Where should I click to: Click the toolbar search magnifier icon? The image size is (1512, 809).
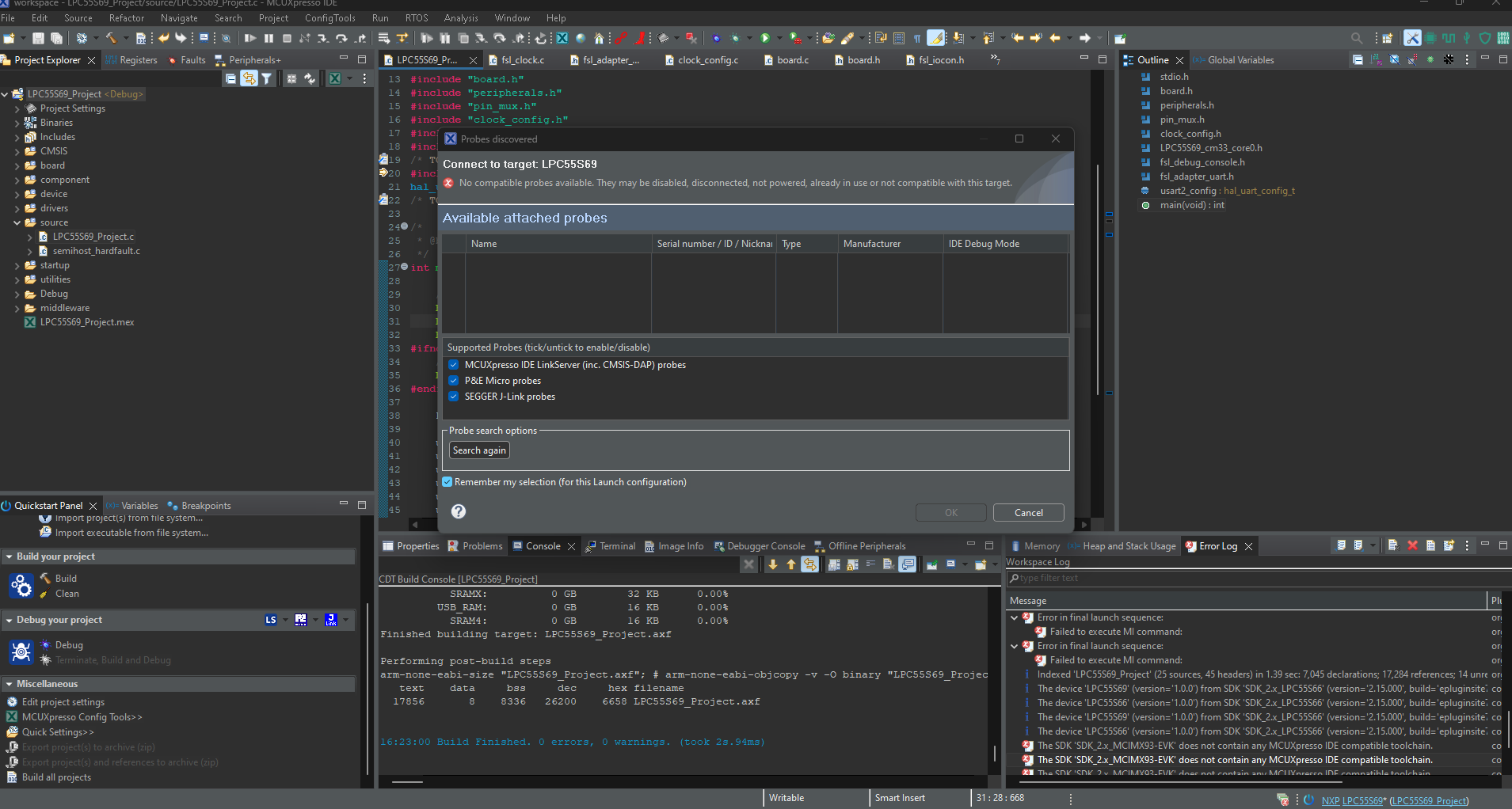[1357, 38]
